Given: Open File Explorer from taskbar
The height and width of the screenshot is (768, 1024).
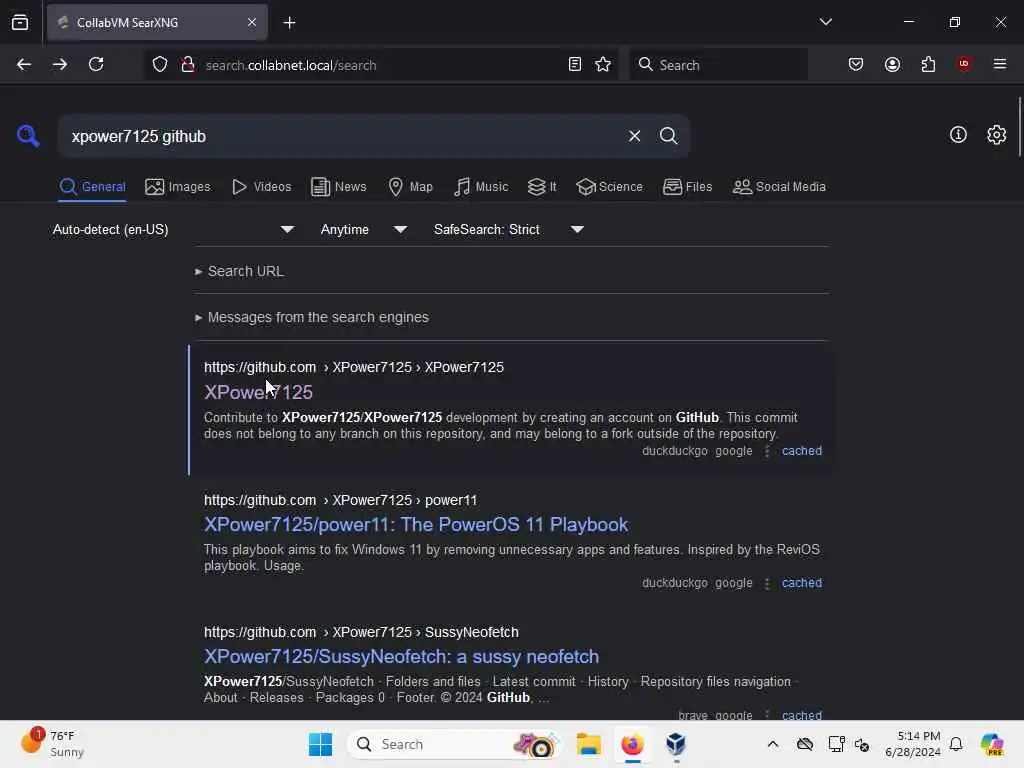Looking at the screenshot, I should (x=588, y=744).
